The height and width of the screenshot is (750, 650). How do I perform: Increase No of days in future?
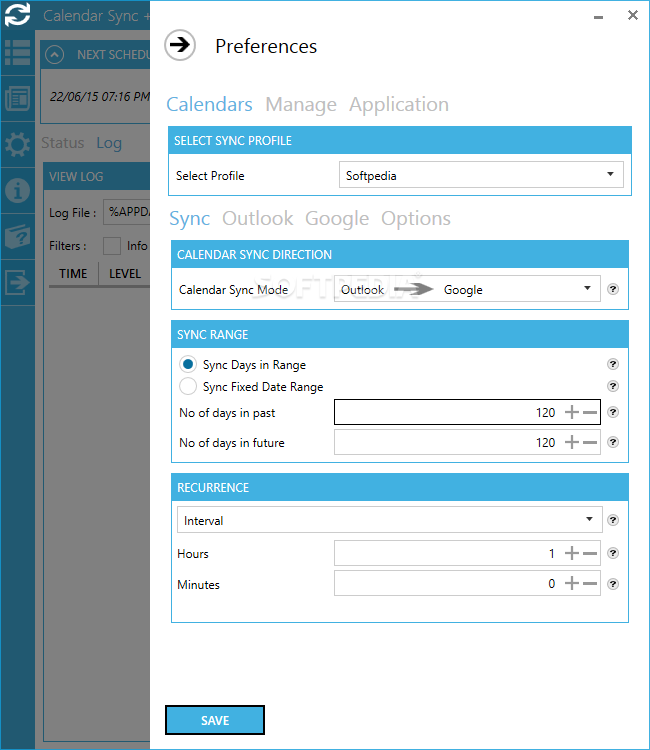tap(572, 442)
